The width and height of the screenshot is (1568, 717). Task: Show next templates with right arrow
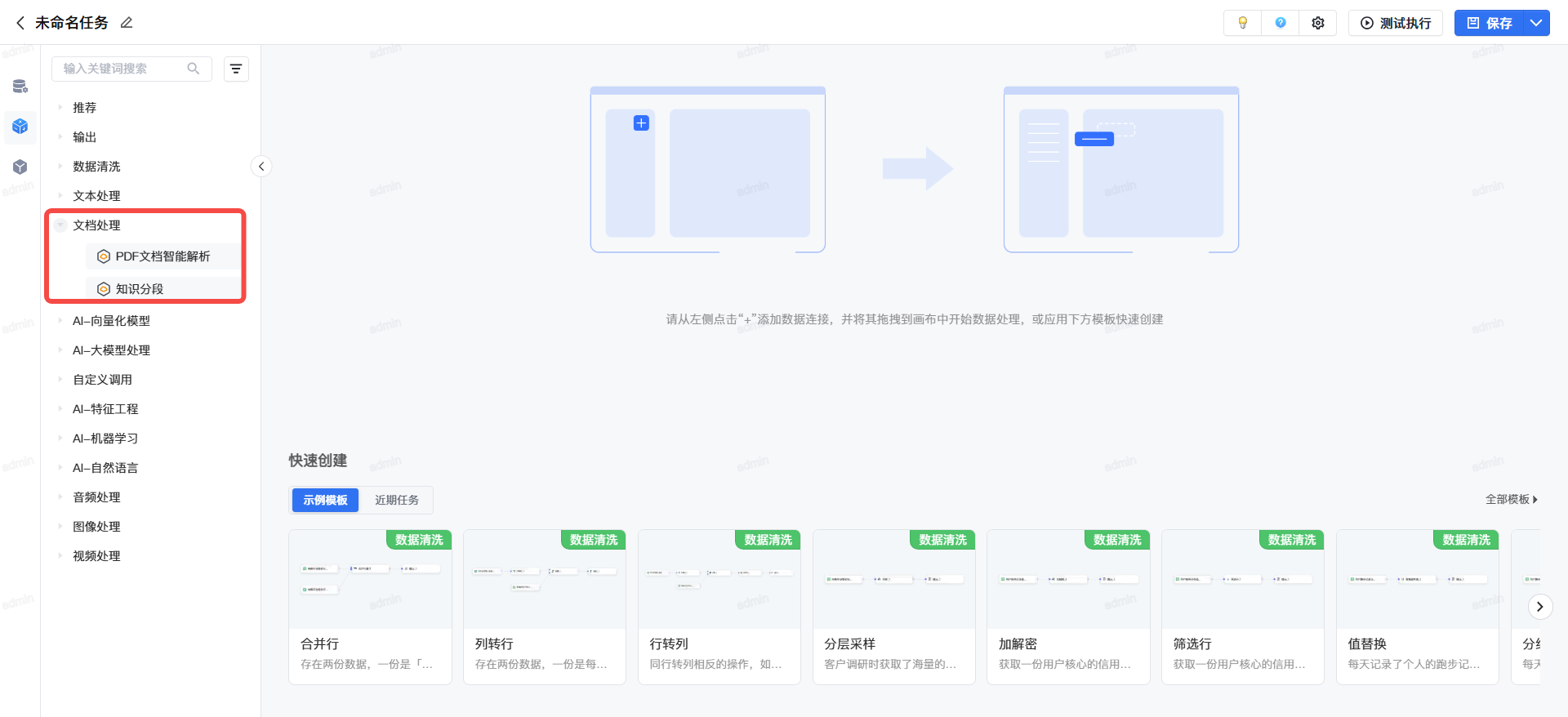(1539, 607)
